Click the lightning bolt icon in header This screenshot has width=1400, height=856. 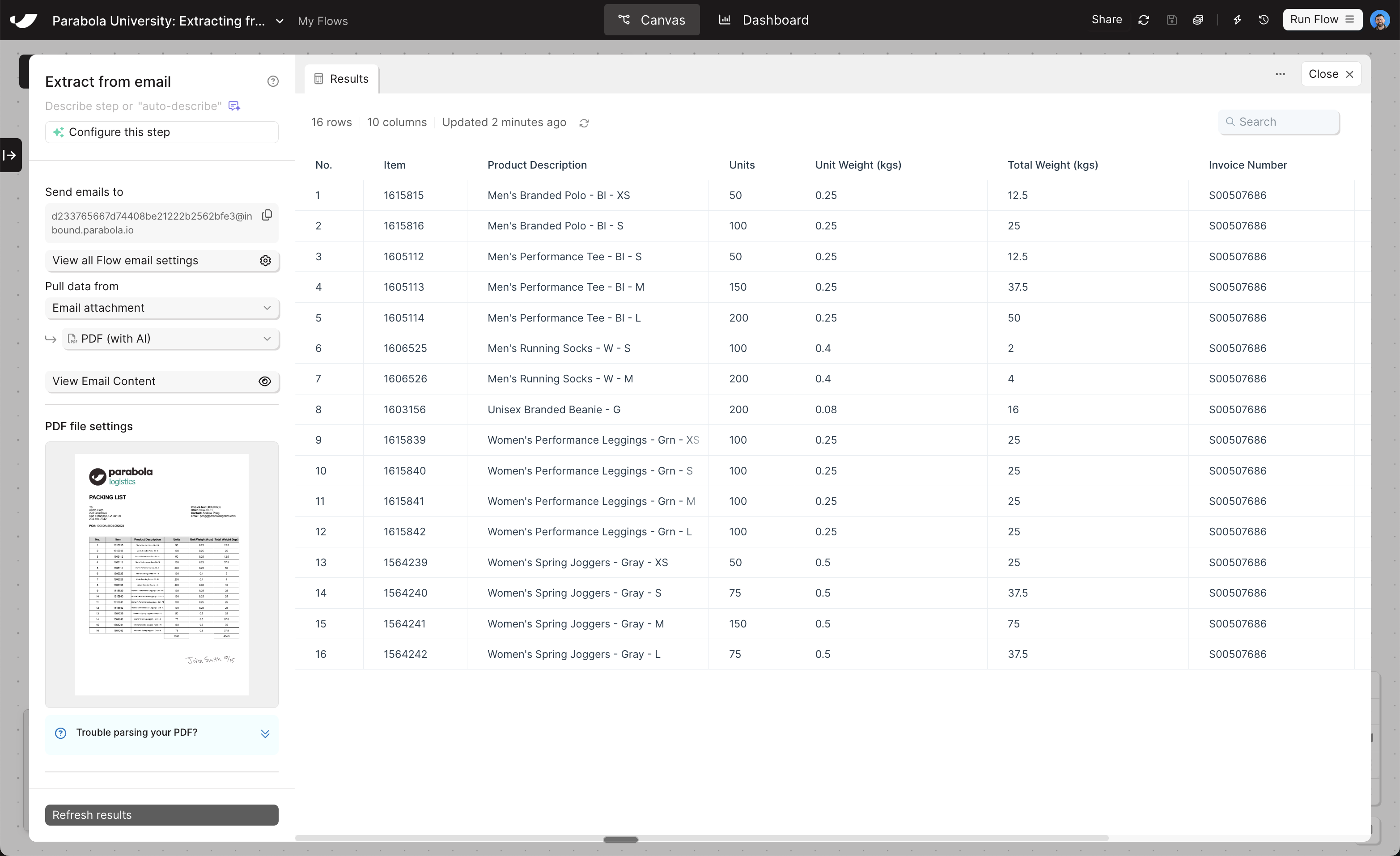coord(1237,20)
